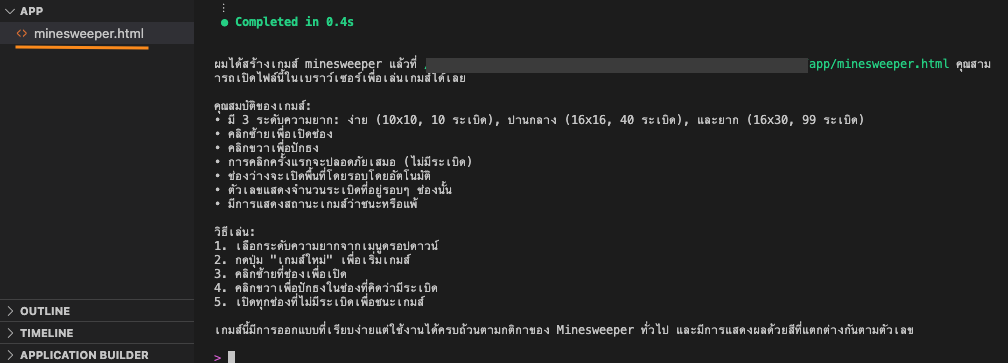1008x363 pixels.
Task: Collapse the APP section using its chevron
Action: tap(9, 11)
